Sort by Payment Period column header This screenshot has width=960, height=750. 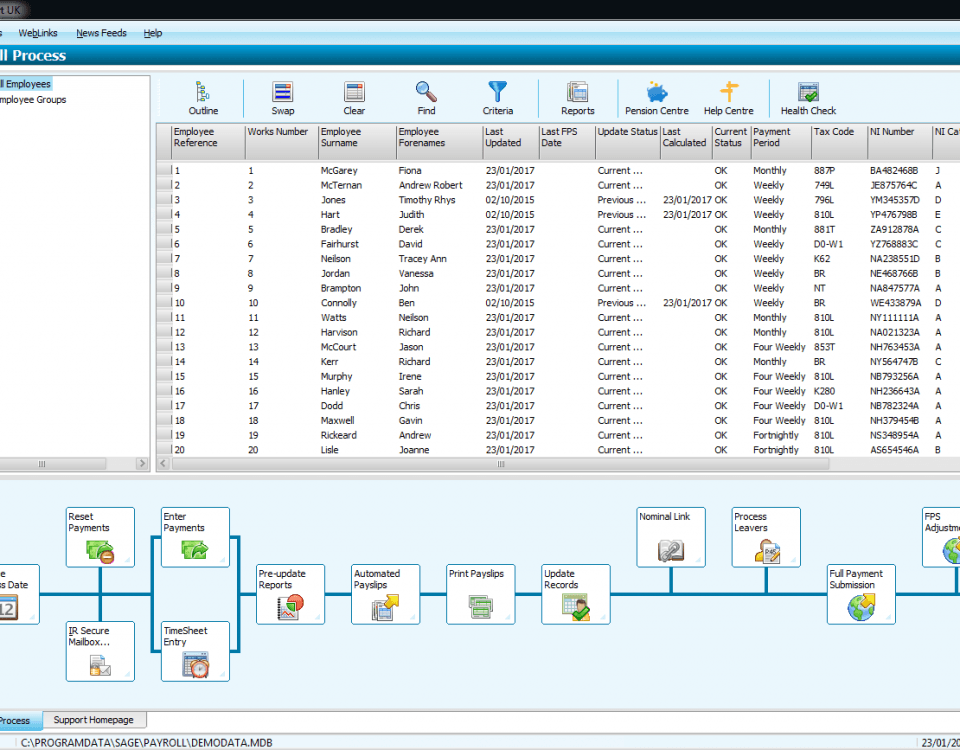coord(781,142)
